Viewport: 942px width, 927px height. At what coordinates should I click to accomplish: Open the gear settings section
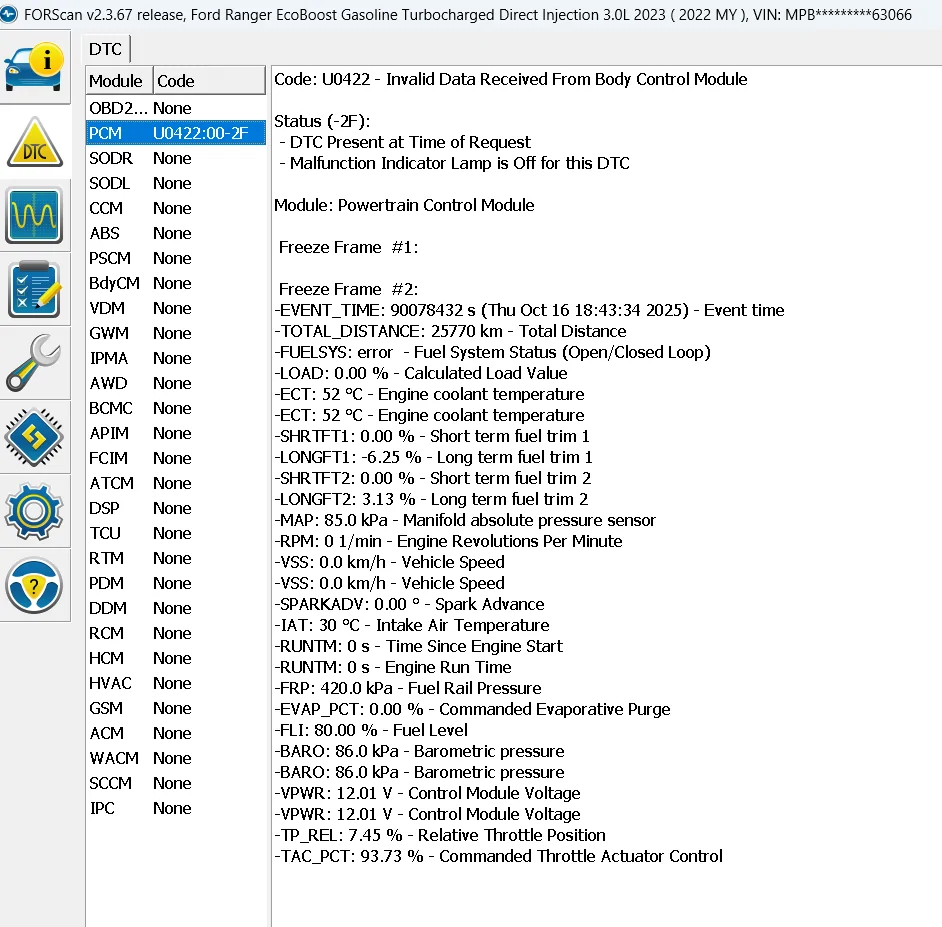point(35,510)
